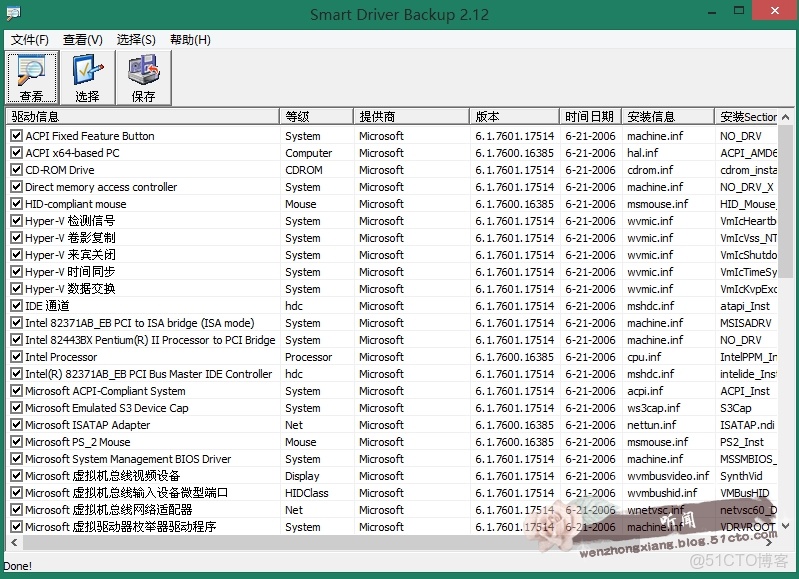The height and width of the screenshot is (579, 799).
Task: Toggle the Intel Processor checkbox
Action: pos(16,357)
